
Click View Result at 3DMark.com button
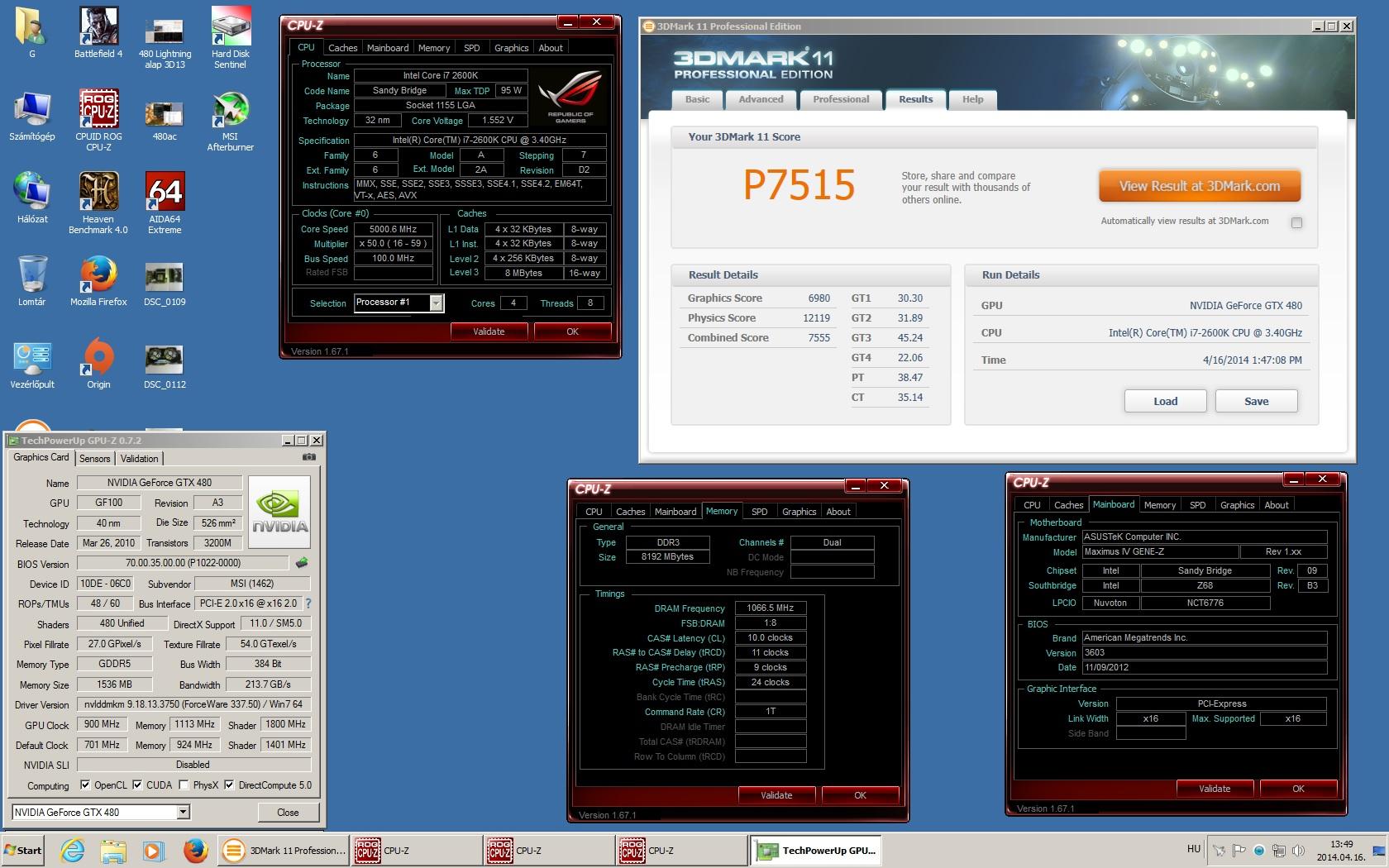1200,186
